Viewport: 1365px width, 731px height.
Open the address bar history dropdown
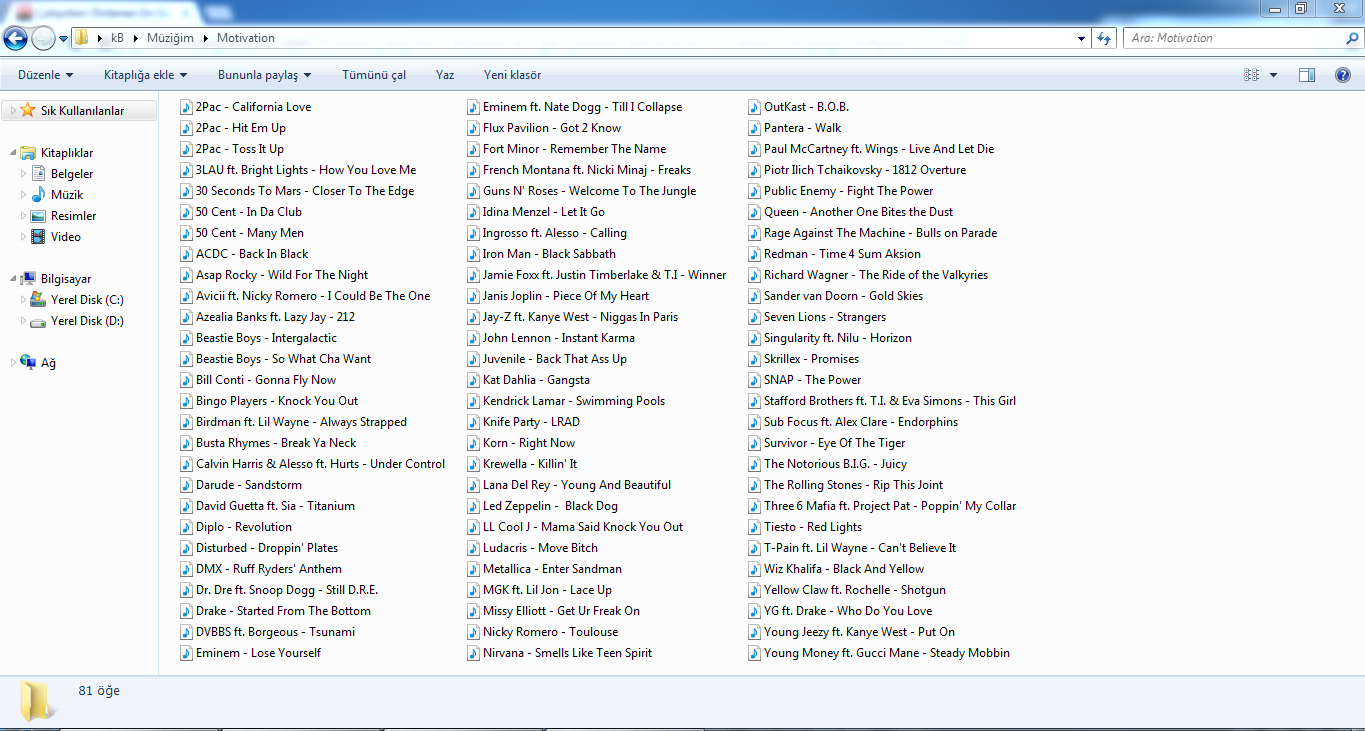click(x=1082, y=39)
